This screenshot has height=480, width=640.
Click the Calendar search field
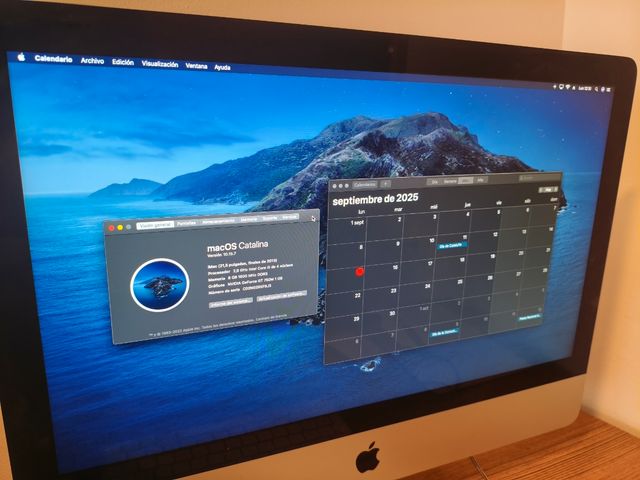[x=539, y=178]
